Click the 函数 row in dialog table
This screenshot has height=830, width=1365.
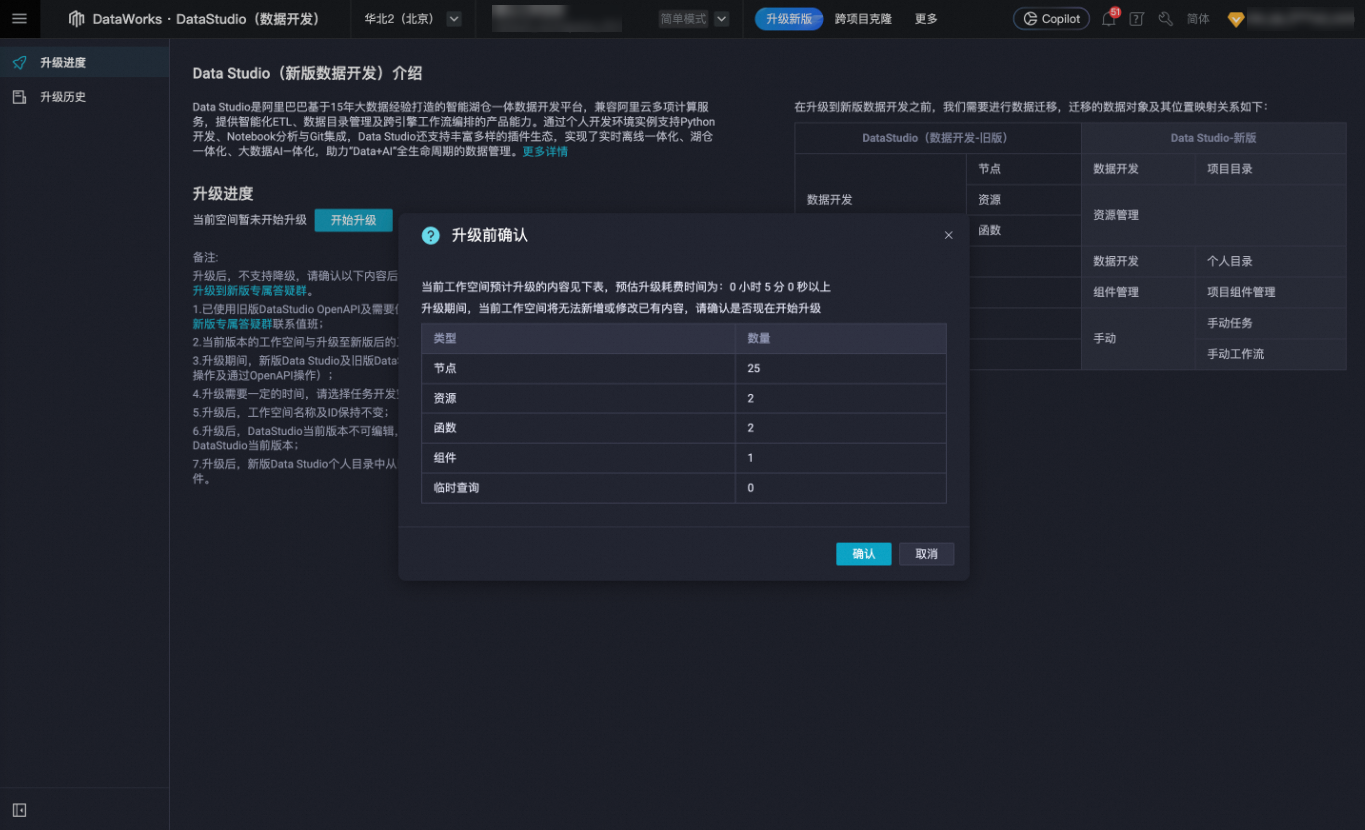pyautogui.click(x=684, y=428)
